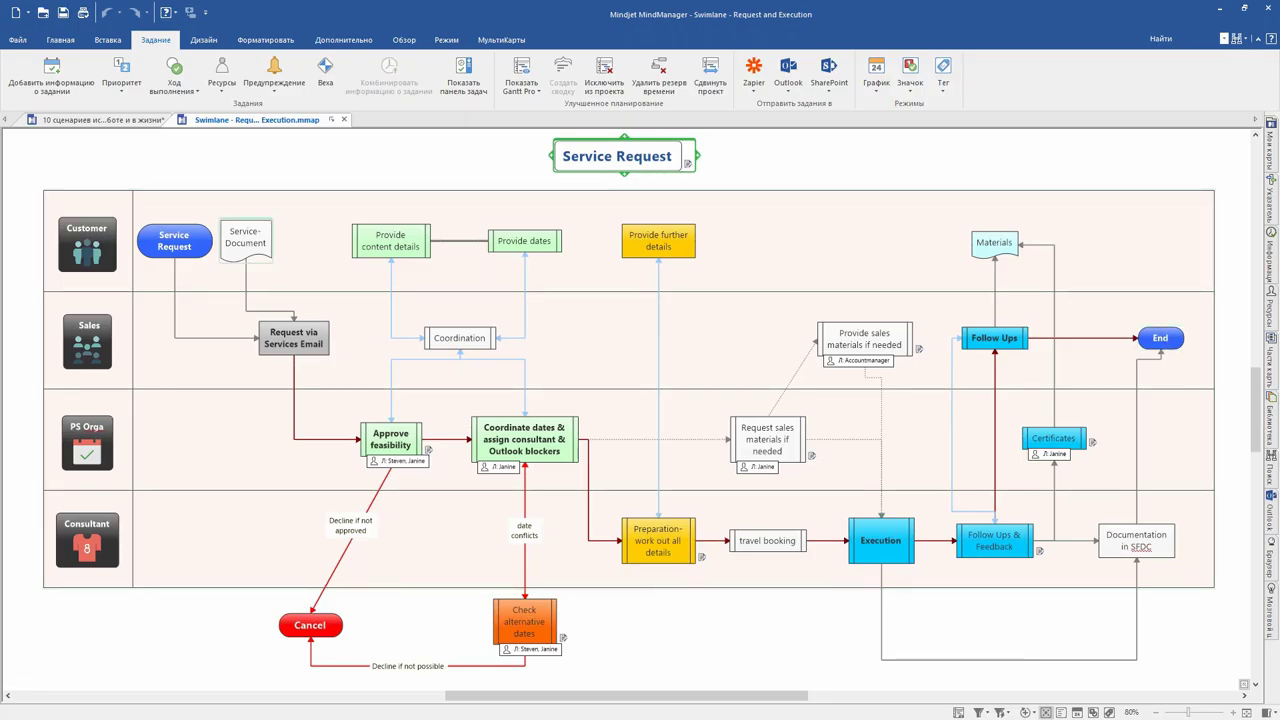The width and height of the screenshot is (1280, 720).
Task: Save the map with the floppy disk icon
Action: 63,13
